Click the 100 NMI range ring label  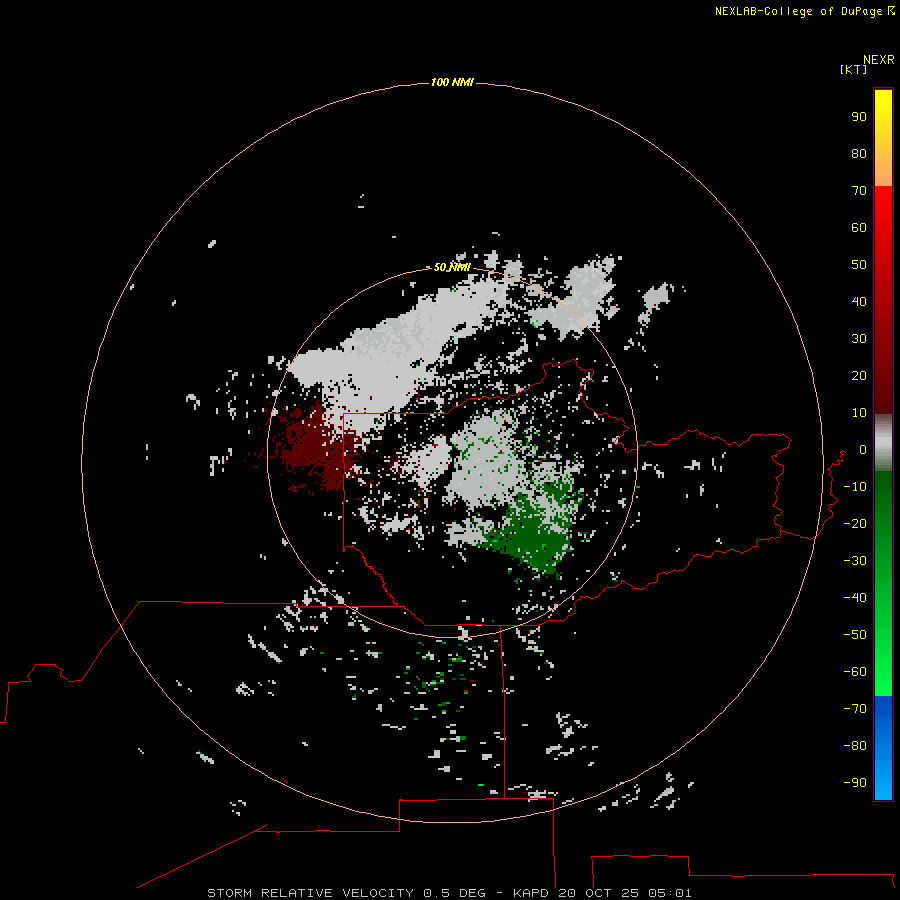pyautogui.click(x=452, y=82)
